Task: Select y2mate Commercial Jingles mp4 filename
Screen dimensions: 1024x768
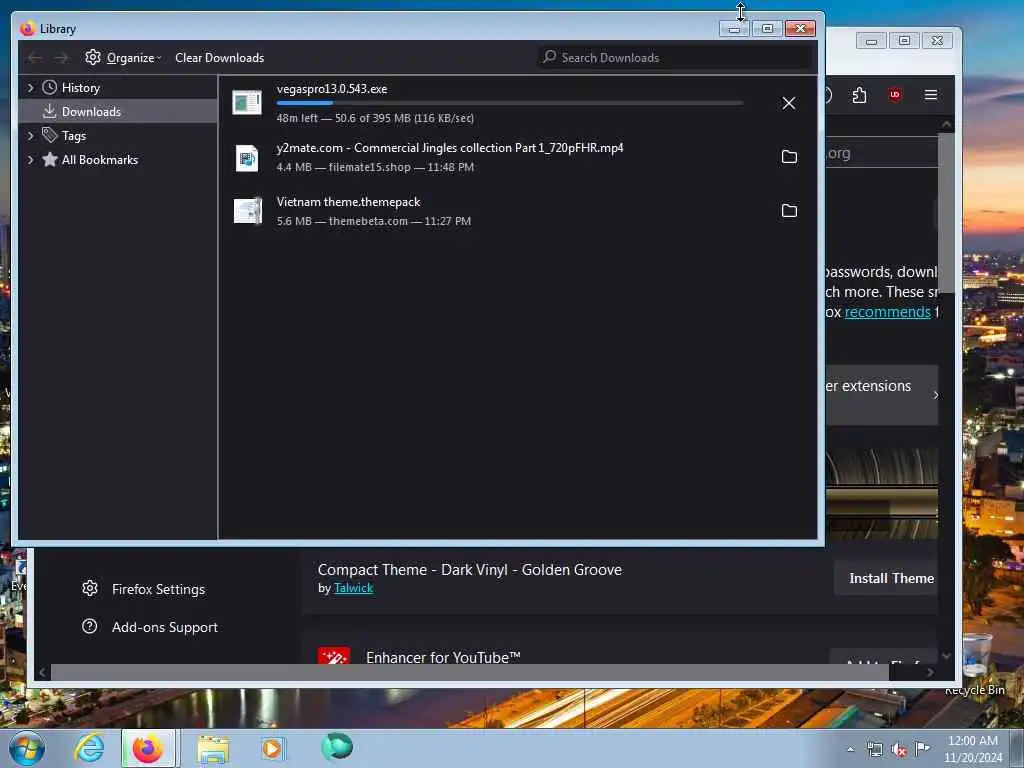Action: (450, 148)
